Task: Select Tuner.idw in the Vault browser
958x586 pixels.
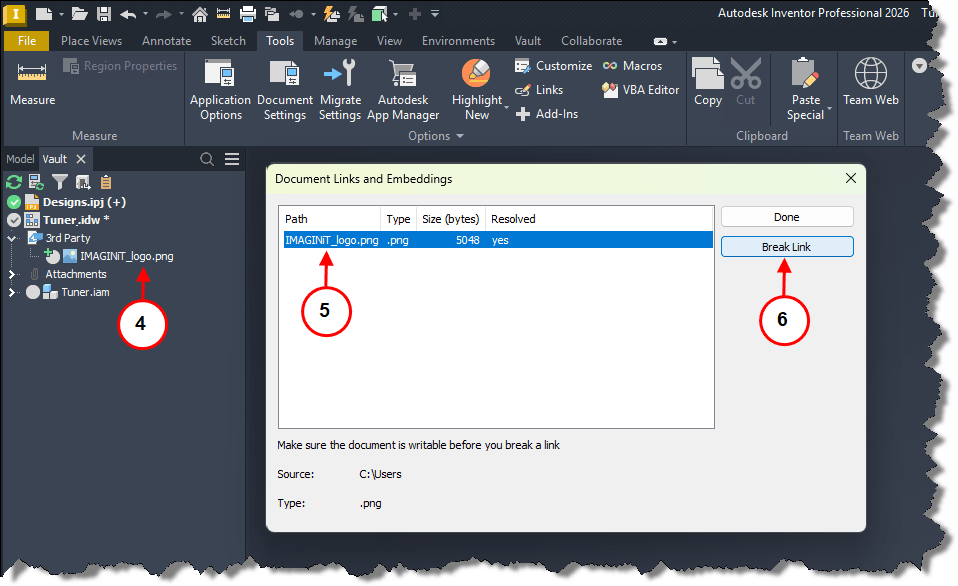Action: (76, 220)
